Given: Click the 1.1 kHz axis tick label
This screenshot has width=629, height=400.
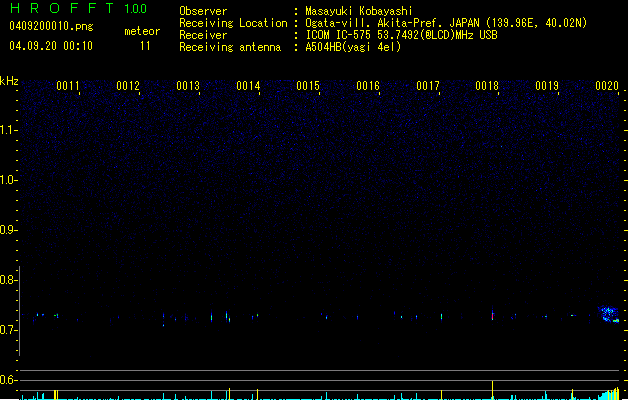Looking at the screenshot, I should pyautogui.click(x=7, y=130).
